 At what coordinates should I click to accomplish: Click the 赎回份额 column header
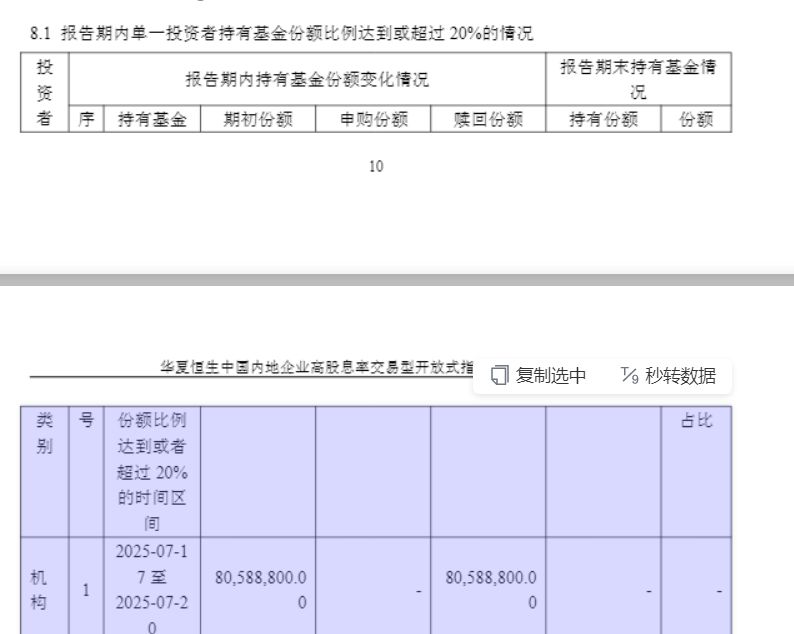(x=488, y=122)
